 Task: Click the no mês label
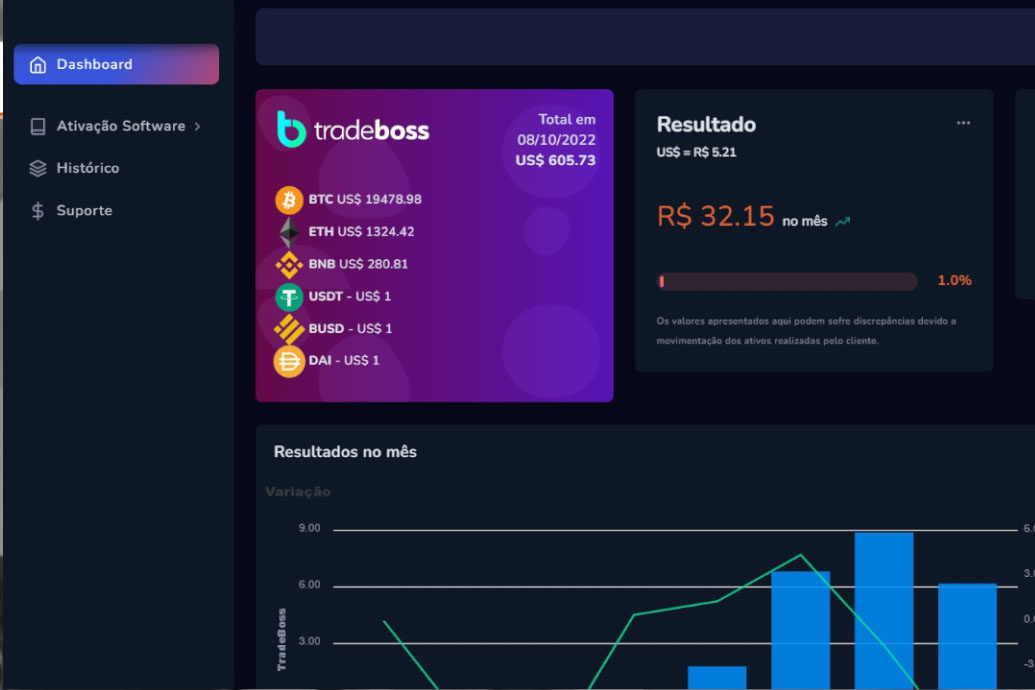pyautogui.click(x=805, y=222)
